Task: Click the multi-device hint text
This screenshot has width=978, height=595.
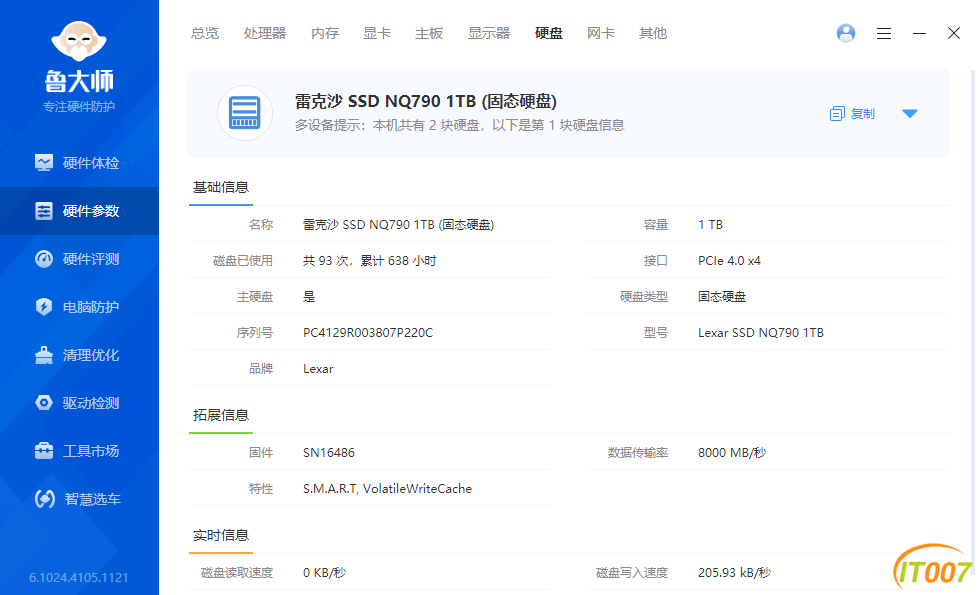Action: [459, 125]
